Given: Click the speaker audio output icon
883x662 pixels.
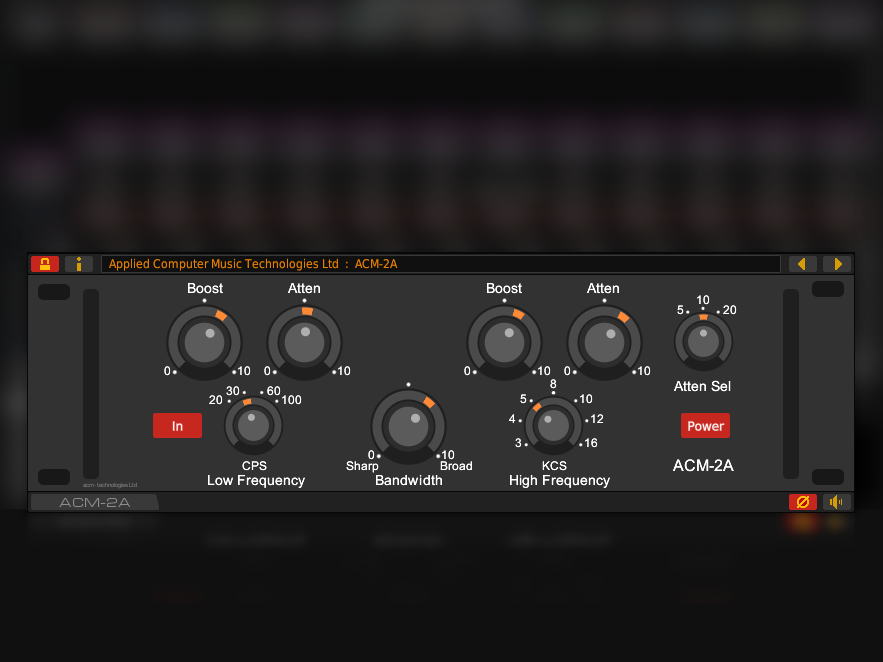Looking at the screenshot, I should tap(836, 501).
